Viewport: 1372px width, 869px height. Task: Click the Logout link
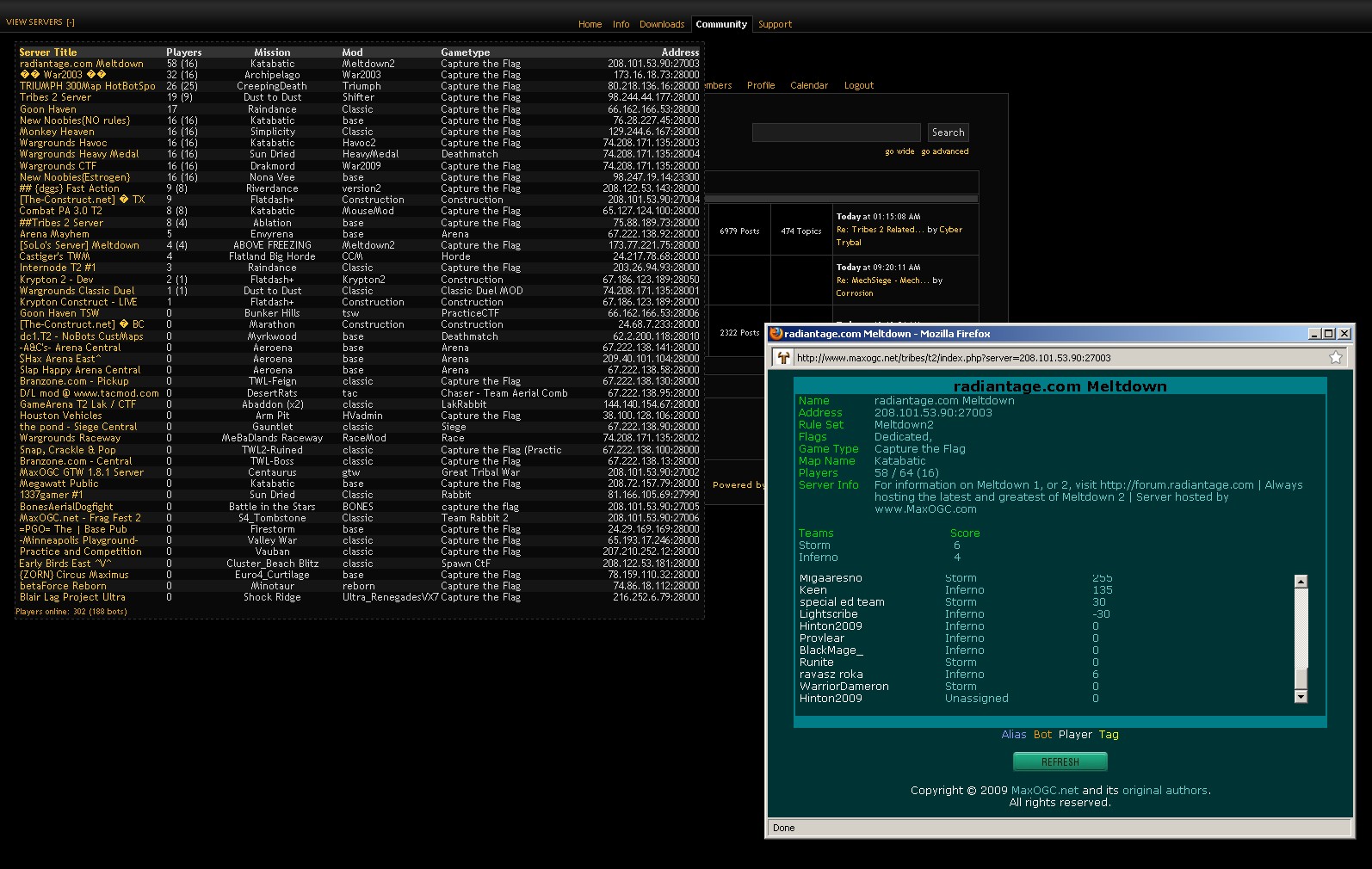pyautogui.click(x=859, y=85)
